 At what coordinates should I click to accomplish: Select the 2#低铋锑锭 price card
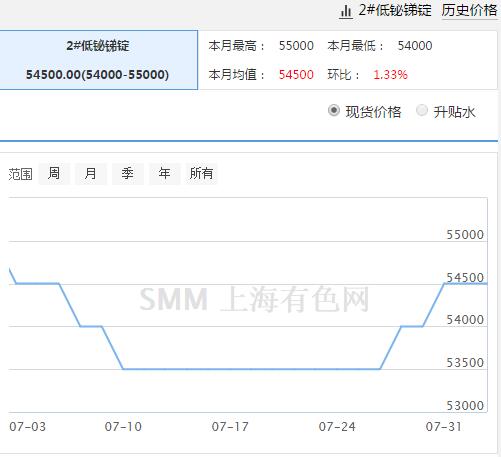(x=98, y=60)
